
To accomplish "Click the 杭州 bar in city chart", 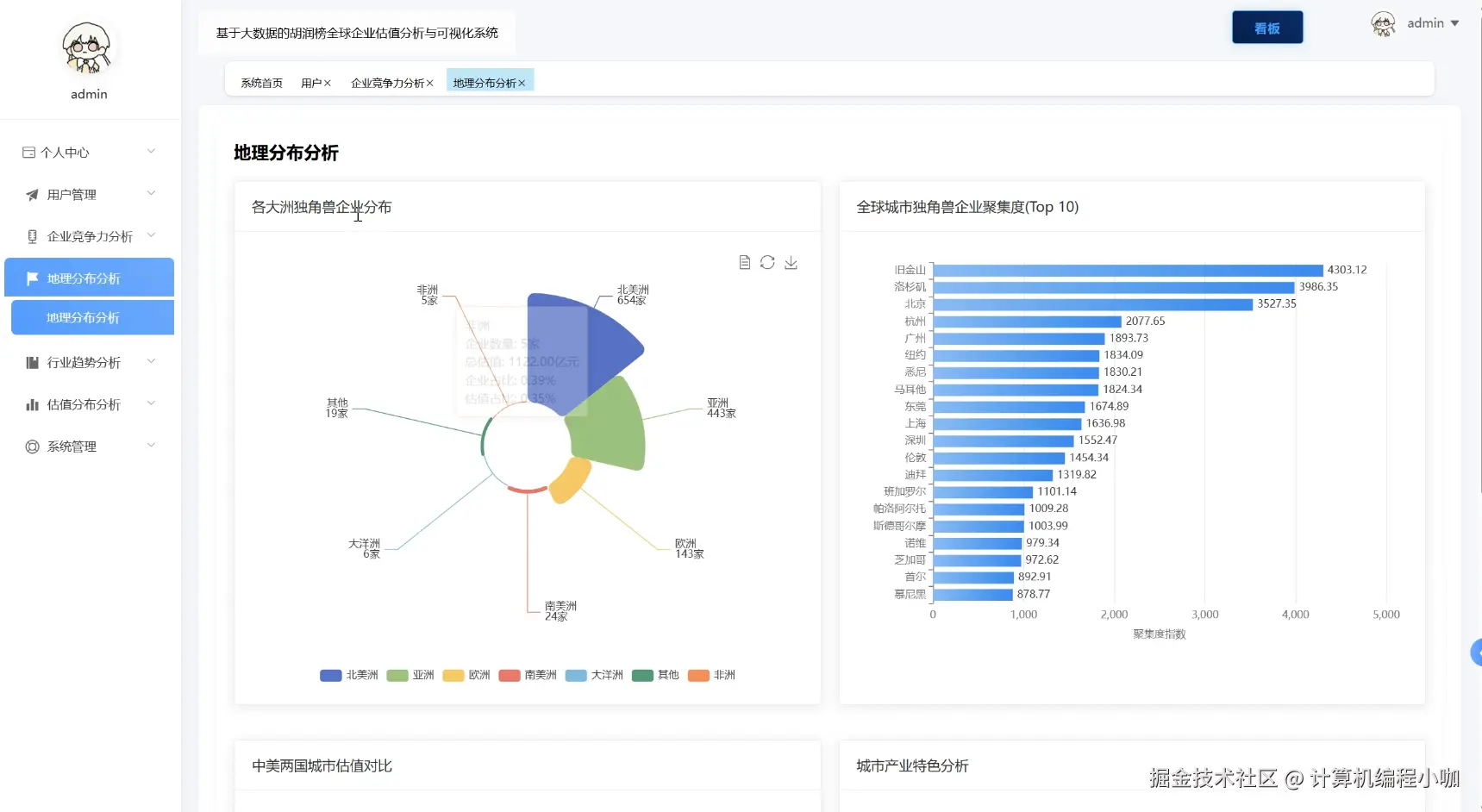I will click(1027, 322).
